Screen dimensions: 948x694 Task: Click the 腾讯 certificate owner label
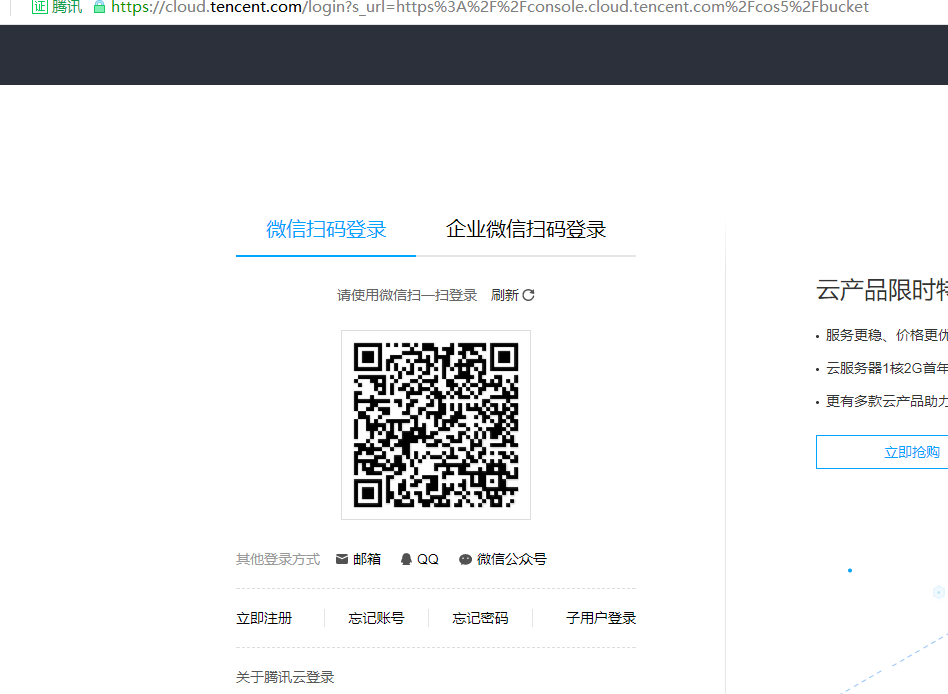coord(67,7)
